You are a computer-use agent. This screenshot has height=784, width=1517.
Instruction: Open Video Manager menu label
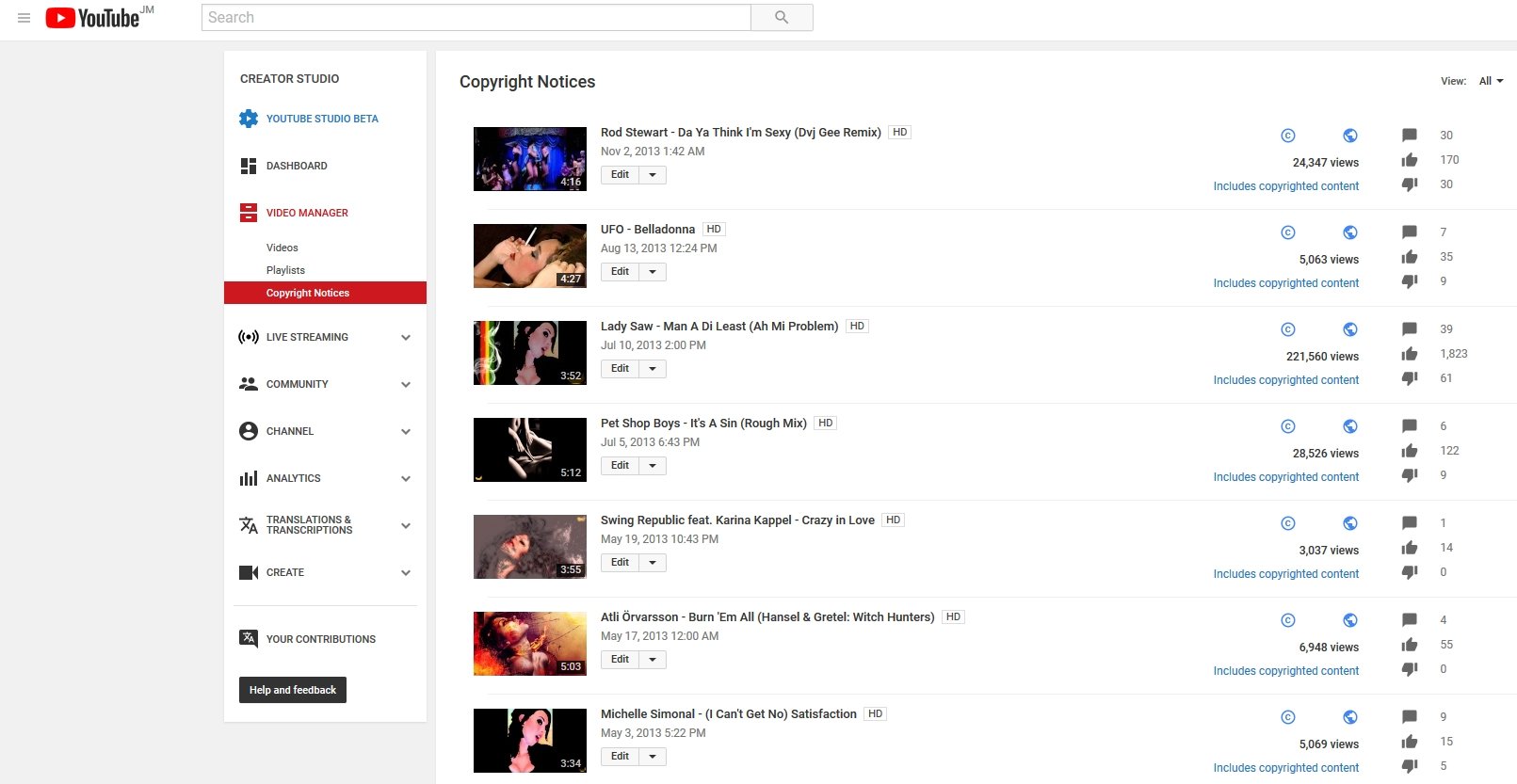307,213
